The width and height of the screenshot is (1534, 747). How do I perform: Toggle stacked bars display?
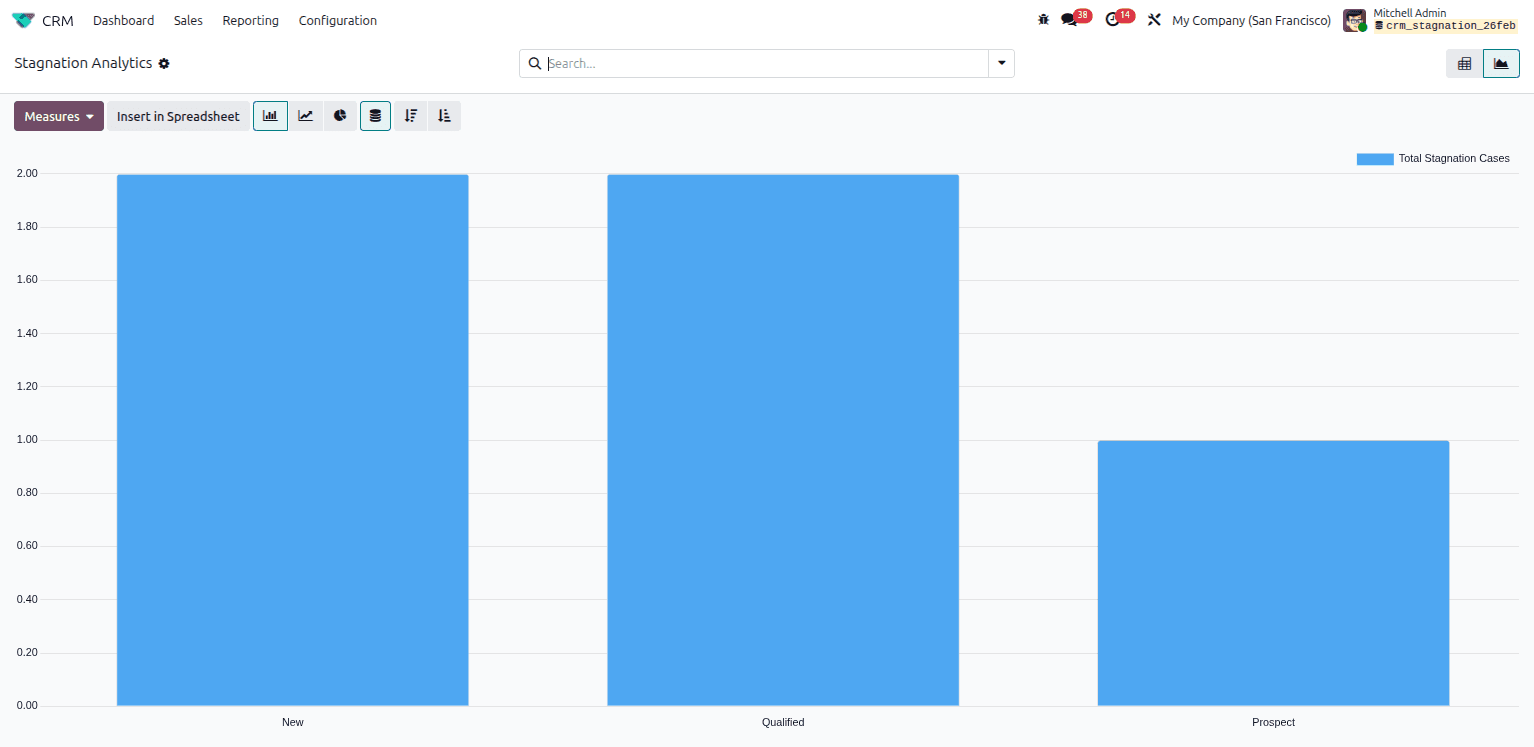click(x=375, y=115)
